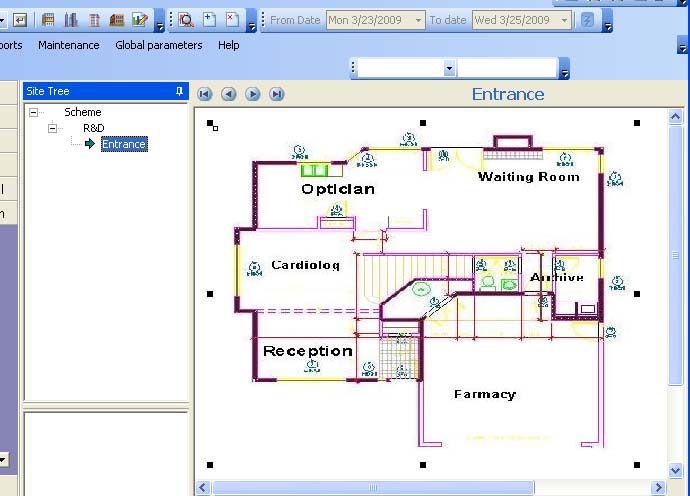Image resolution: width=690 pixels, height=496 pixels.
Task: Open the From Date dropdown
Action: (x=418, y=20)
